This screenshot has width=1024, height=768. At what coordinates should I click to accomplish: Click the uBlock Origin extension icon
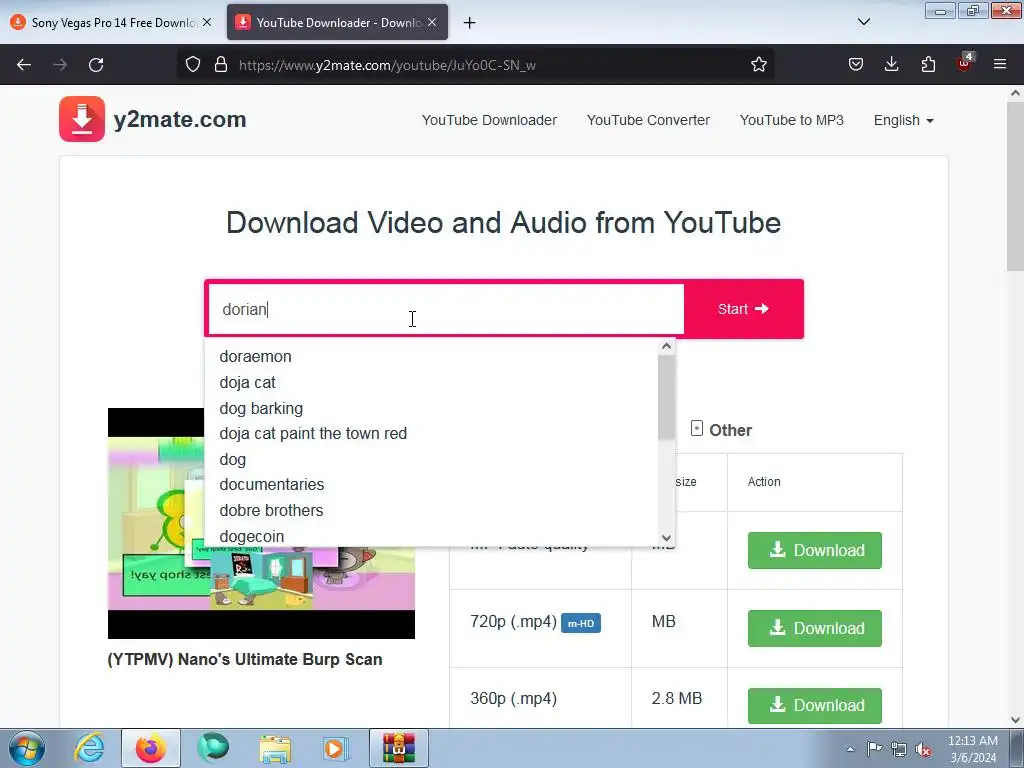(x=964, y=63)
